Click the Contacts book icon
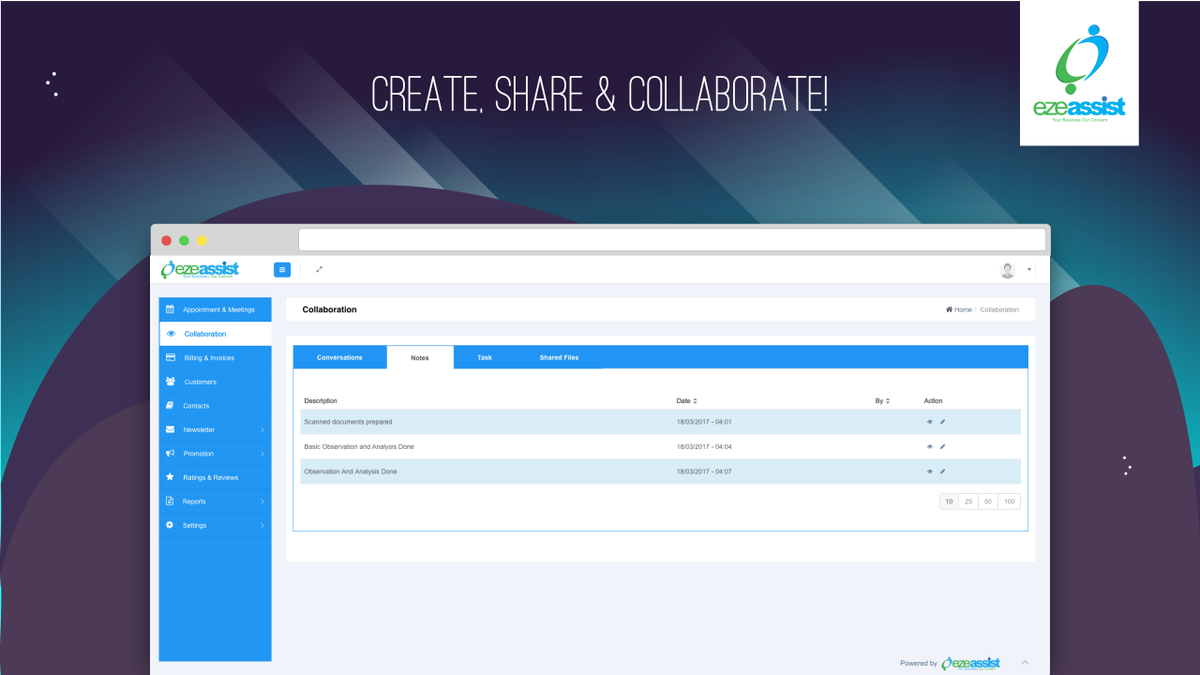The width and height of the screenshot is (1200, 675). pos(170,406)
